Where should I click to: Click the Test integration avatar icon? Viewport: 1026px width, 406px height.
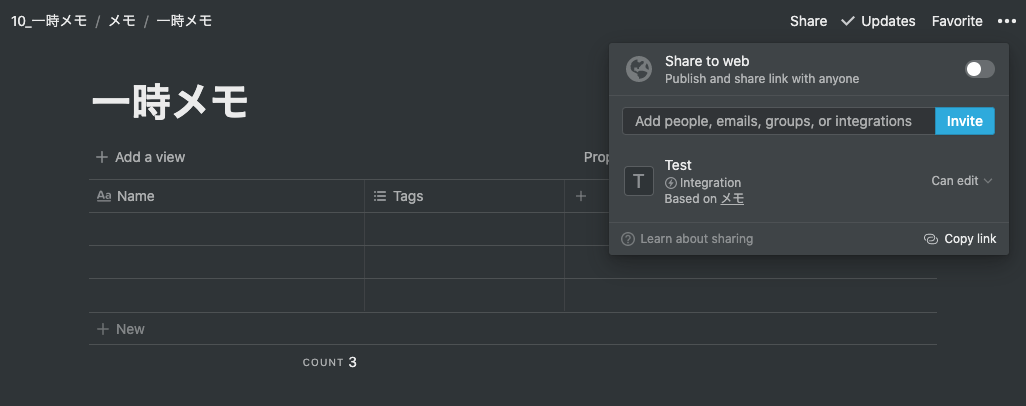click(639, 181)
